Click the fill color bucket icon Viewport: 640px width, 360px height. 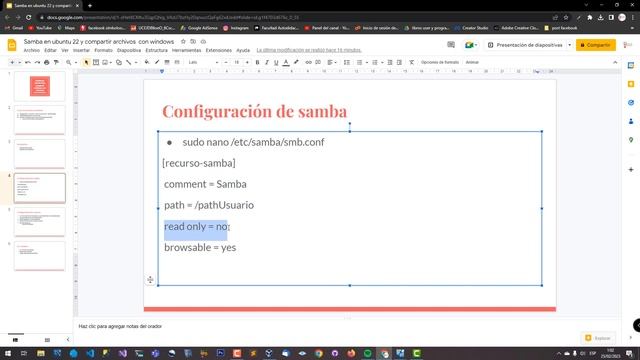pos(147,62)
